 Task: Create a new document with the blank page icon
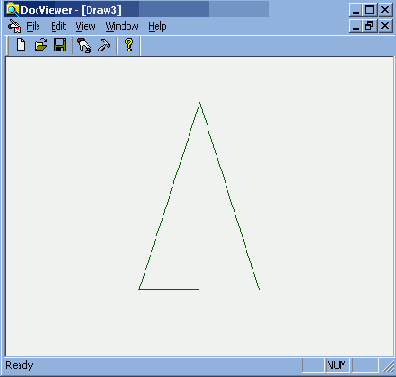point(21,45)
